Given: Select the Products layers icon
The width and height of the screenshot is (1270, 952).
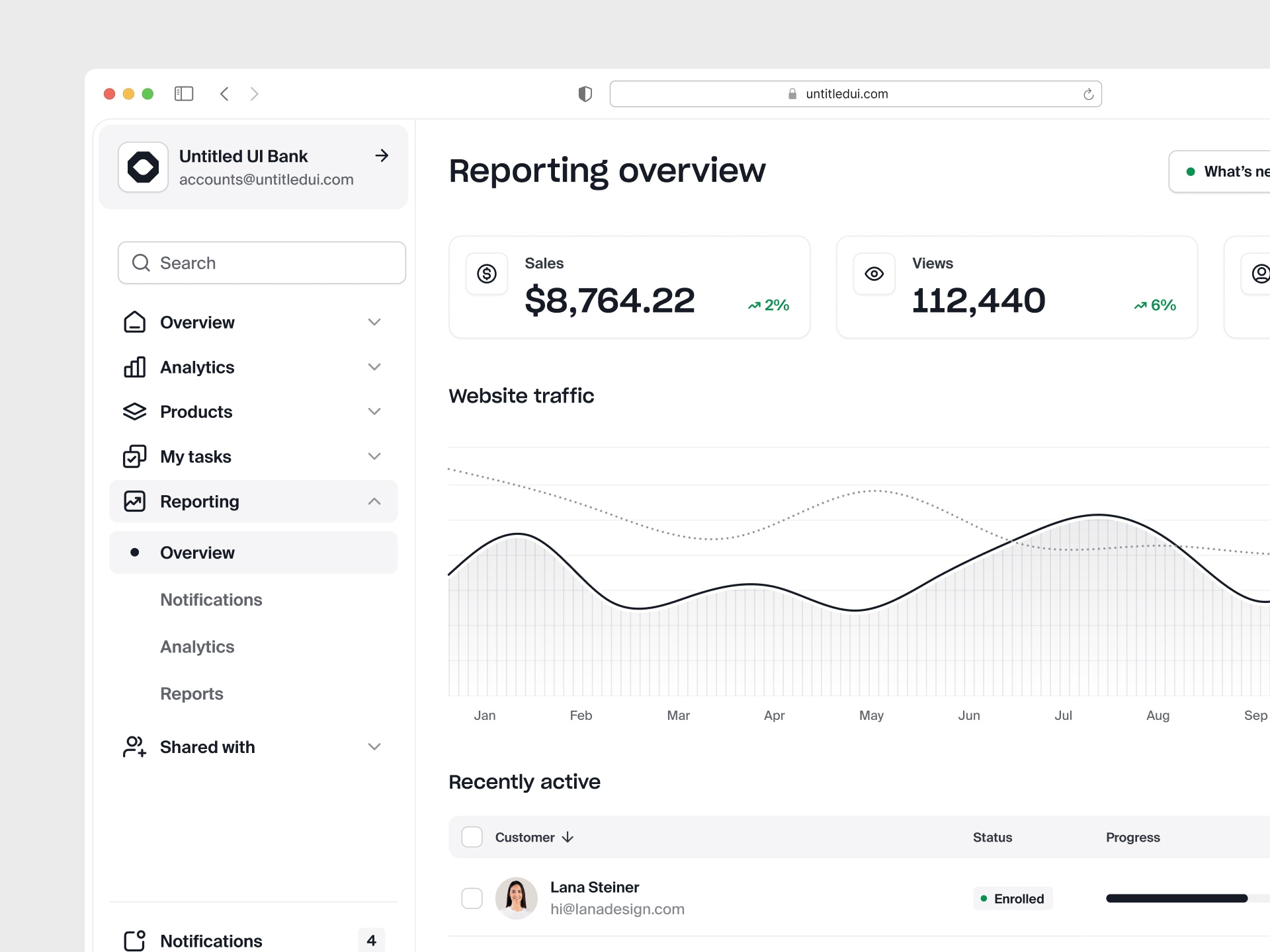Looking at the screenshot, I should pos(134,411).
